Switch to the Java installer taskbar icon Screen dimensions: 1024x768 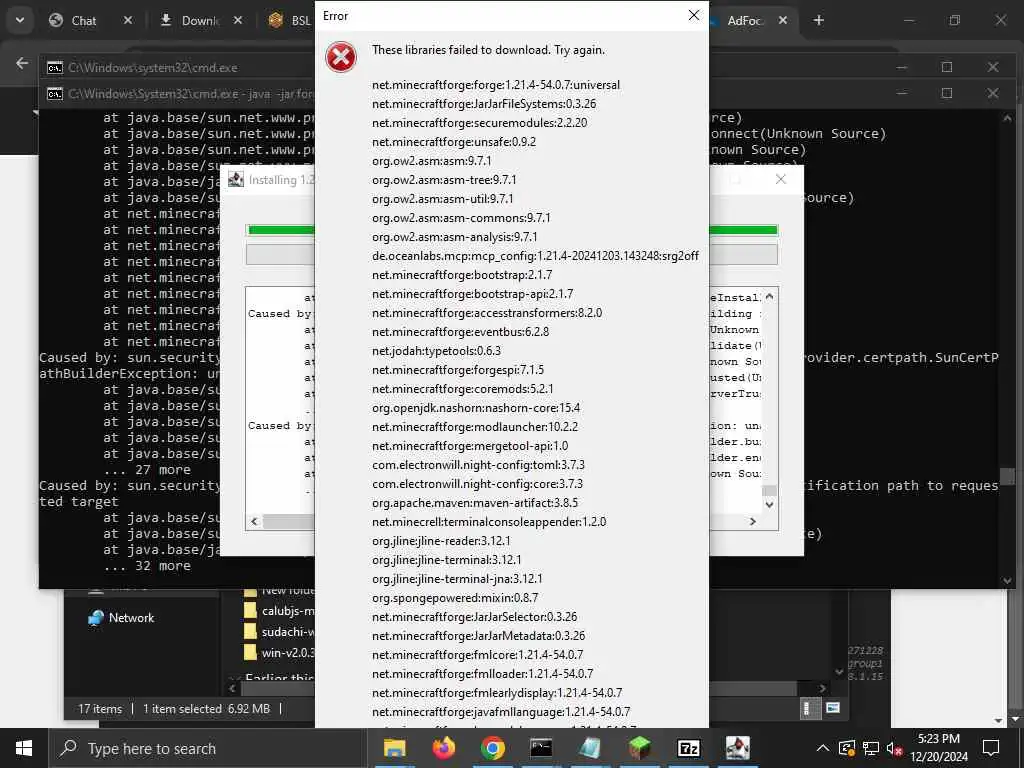click(737, 748)
